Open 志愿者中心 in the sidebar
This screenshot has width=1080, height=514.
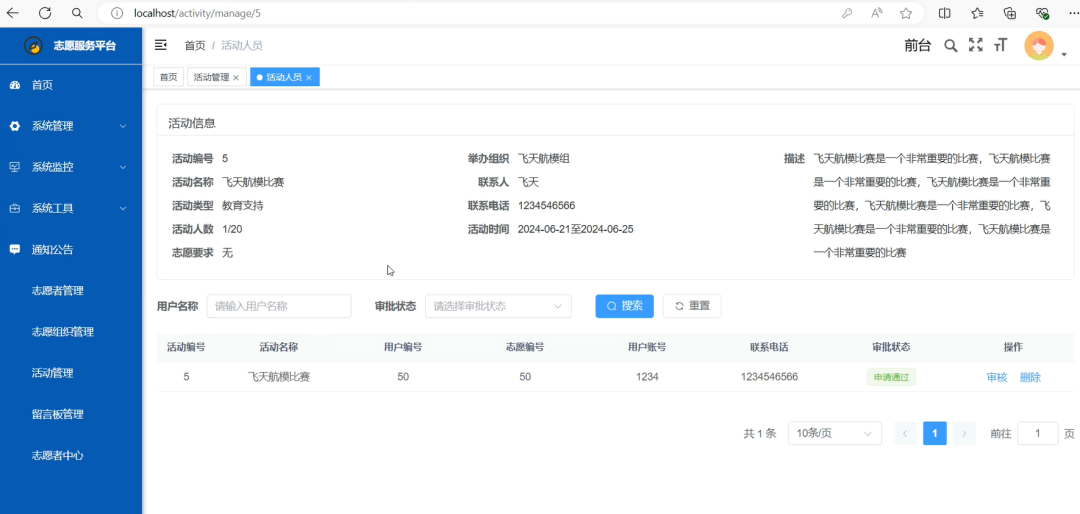coord(58,455)
